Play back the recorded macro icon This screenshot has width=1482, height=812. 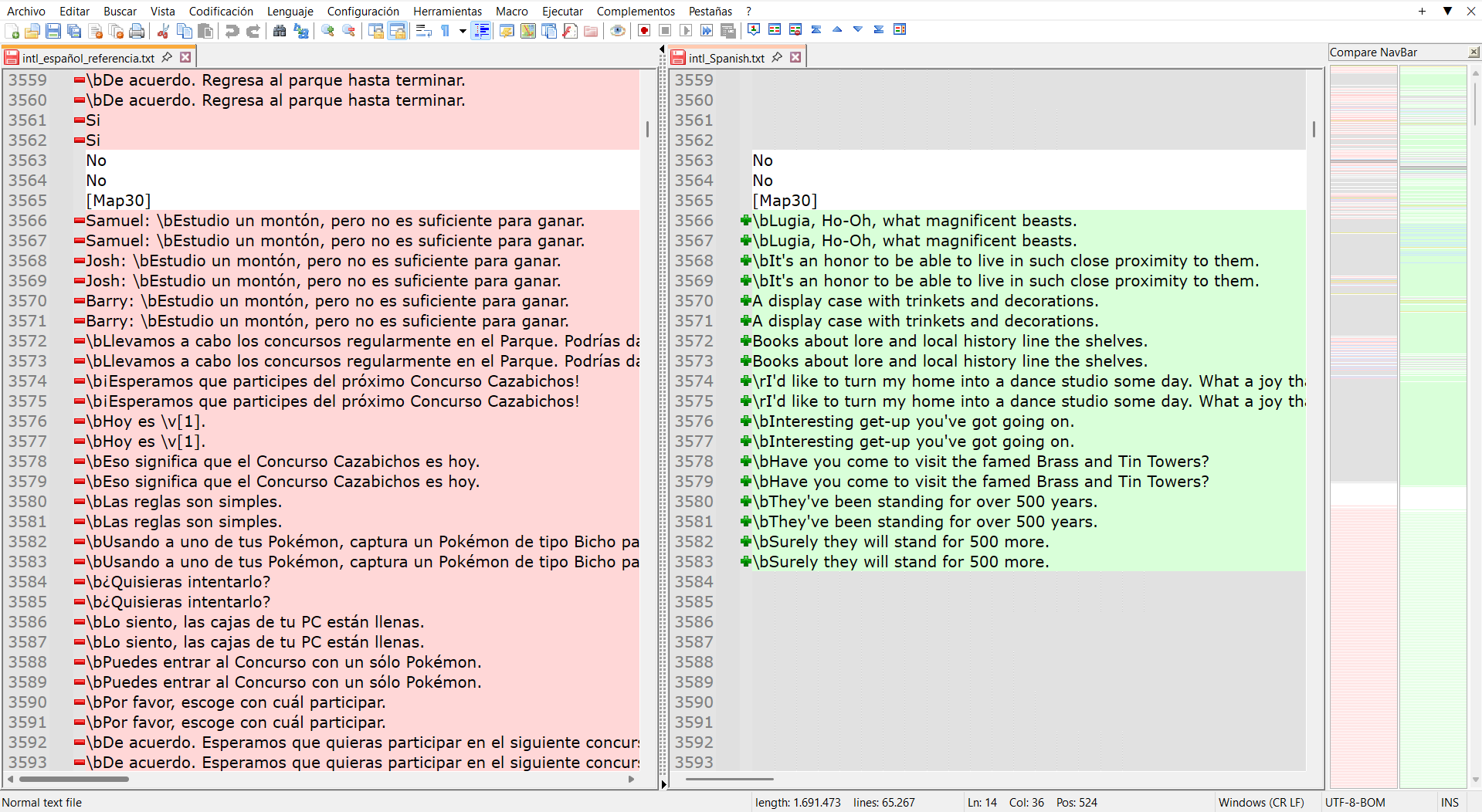point(686,30)
